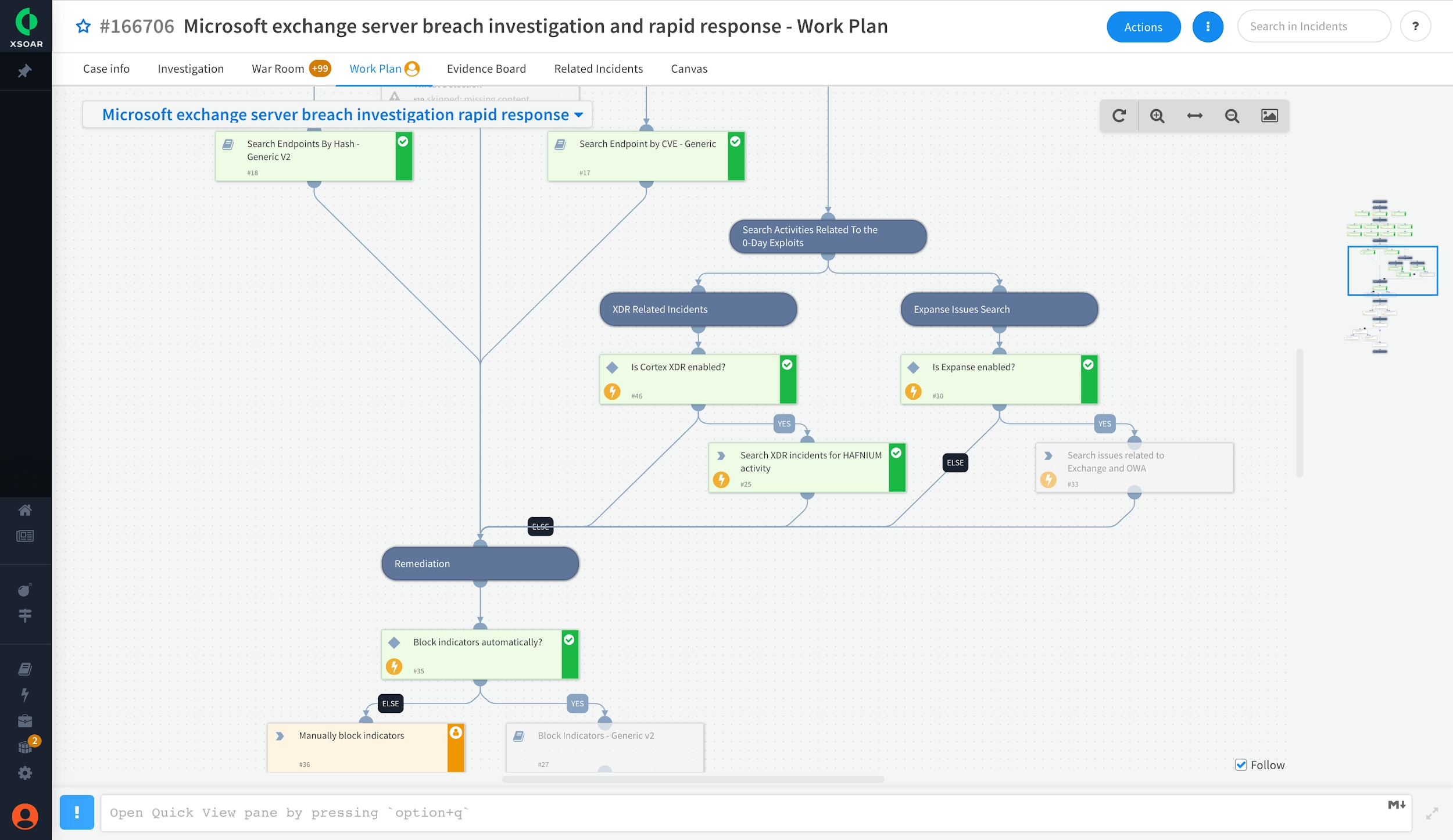Select the XDR Related Incidents section

click(698, 309)
